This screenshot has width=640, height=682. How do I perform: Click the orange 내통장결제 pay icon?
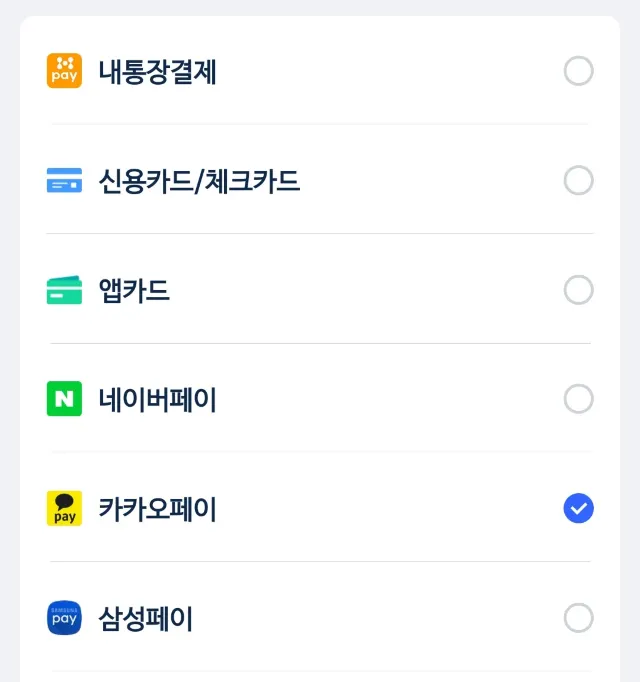64,71
